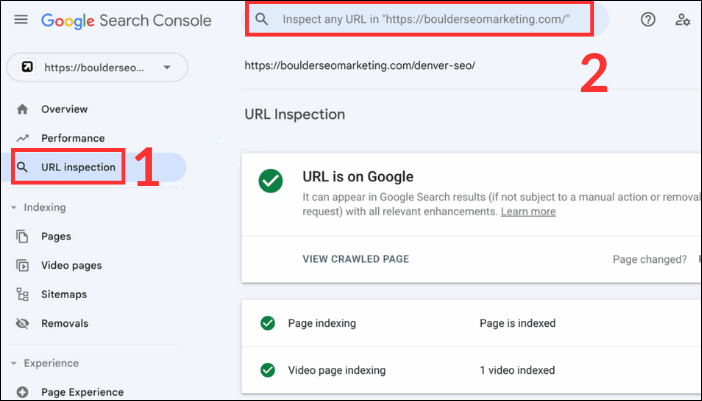Screen dimensions: 702x401
Task: Open the Removals tool
Action: pyautogui.click(x=65, y=323)
